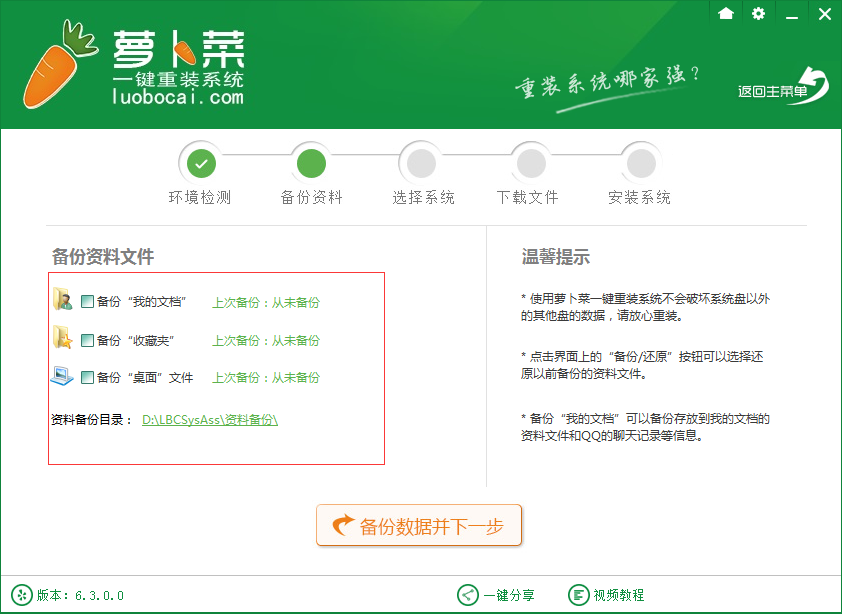Image resolution: width=842 pixels, height=614 pixels.
Task: Click the Favorites star folder icon
Action: pyautogui.click(x=62, y=337)
